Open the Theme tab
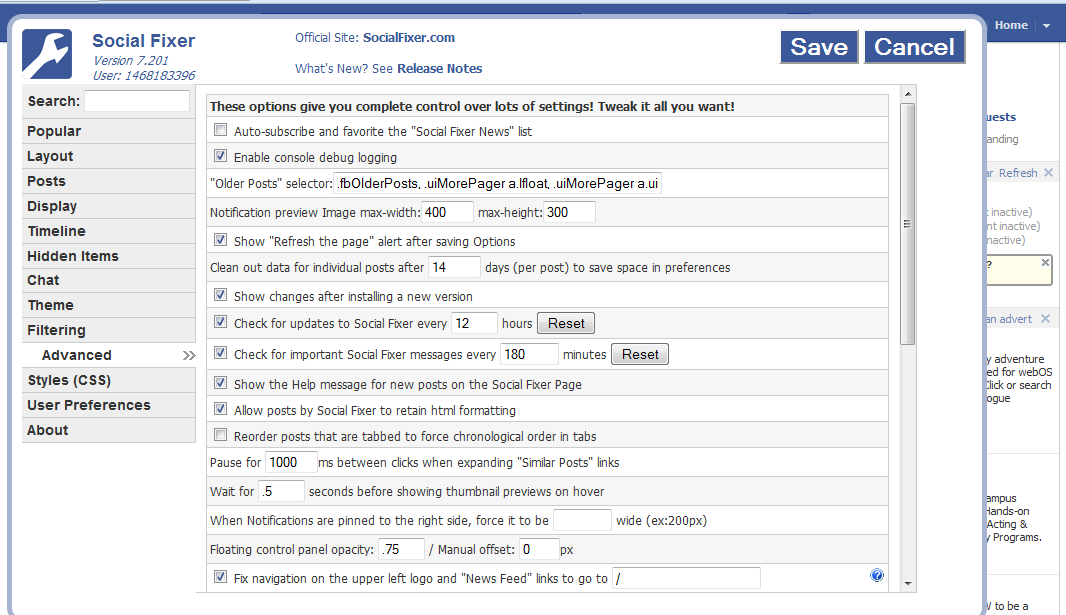The width and height of the screenshot is (1066, 615). (x=109, y=305)
